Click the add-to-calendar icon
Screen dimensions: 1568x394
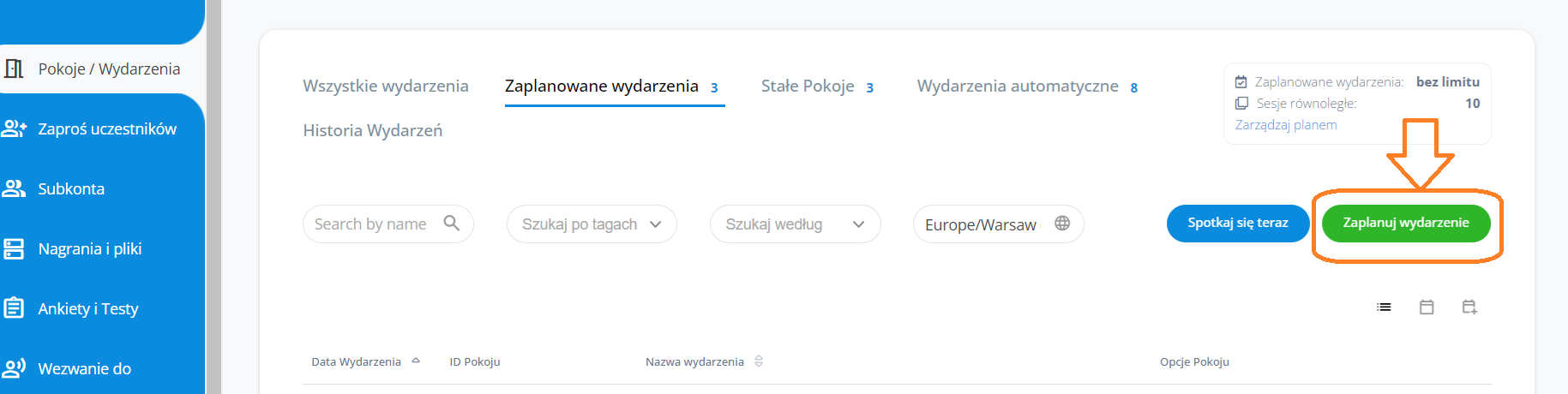coord(1469,307)
